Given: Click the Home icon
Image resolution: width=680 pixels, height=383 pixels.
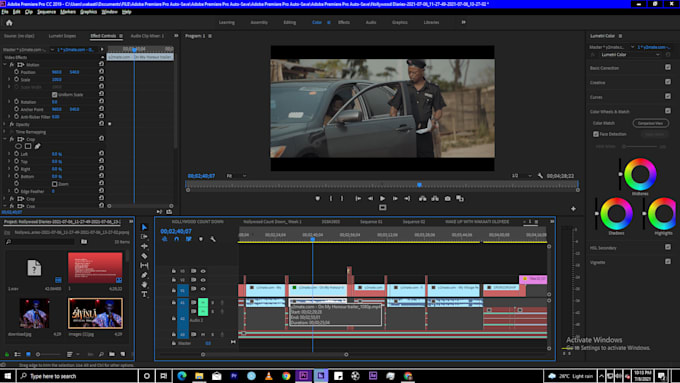Looking at the screenshot, I should 9,23.
